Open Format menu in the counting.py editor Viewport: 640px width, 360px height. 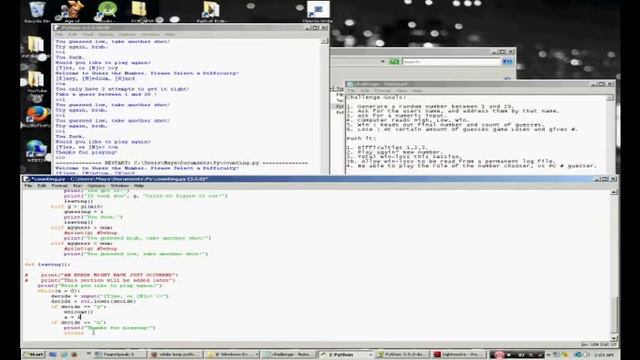coord(59,186)
